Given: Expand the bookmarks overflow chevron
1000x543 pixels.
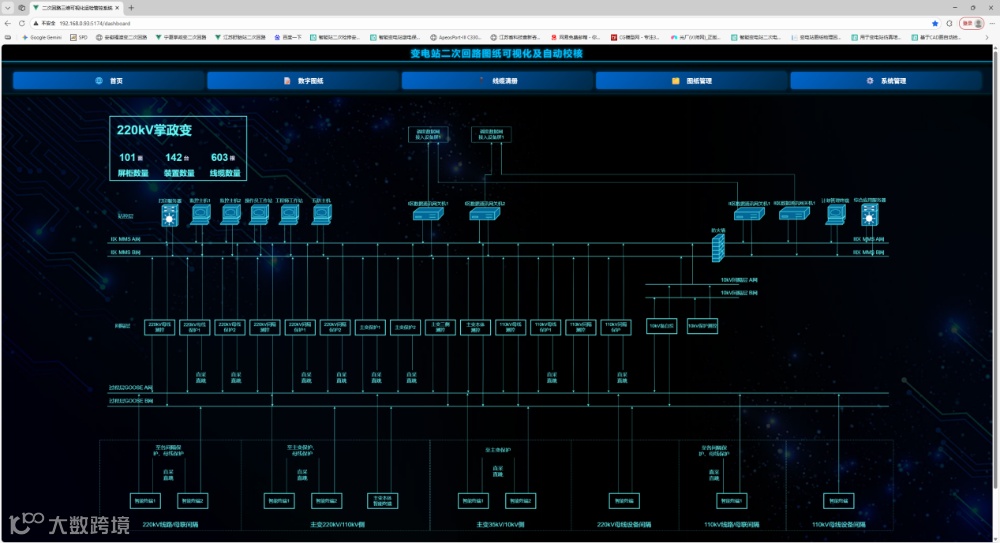Looking at the screenshot, I should pyautogui.click(x=987, y=38).
